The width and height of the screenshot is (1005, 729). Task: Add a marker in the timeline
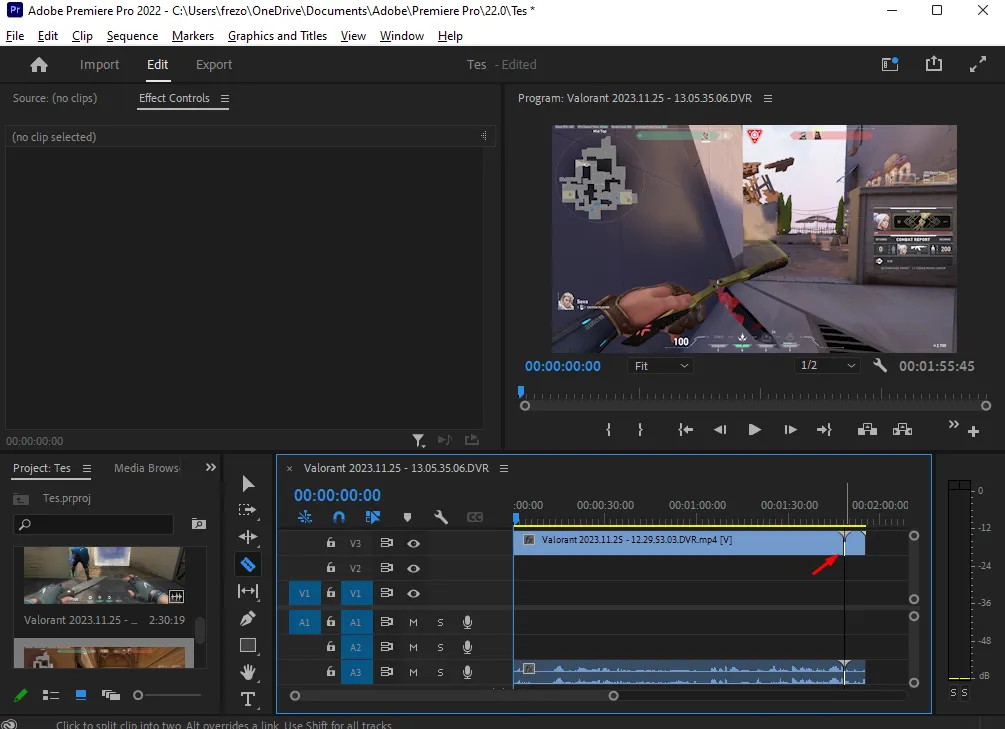point(407,517)
